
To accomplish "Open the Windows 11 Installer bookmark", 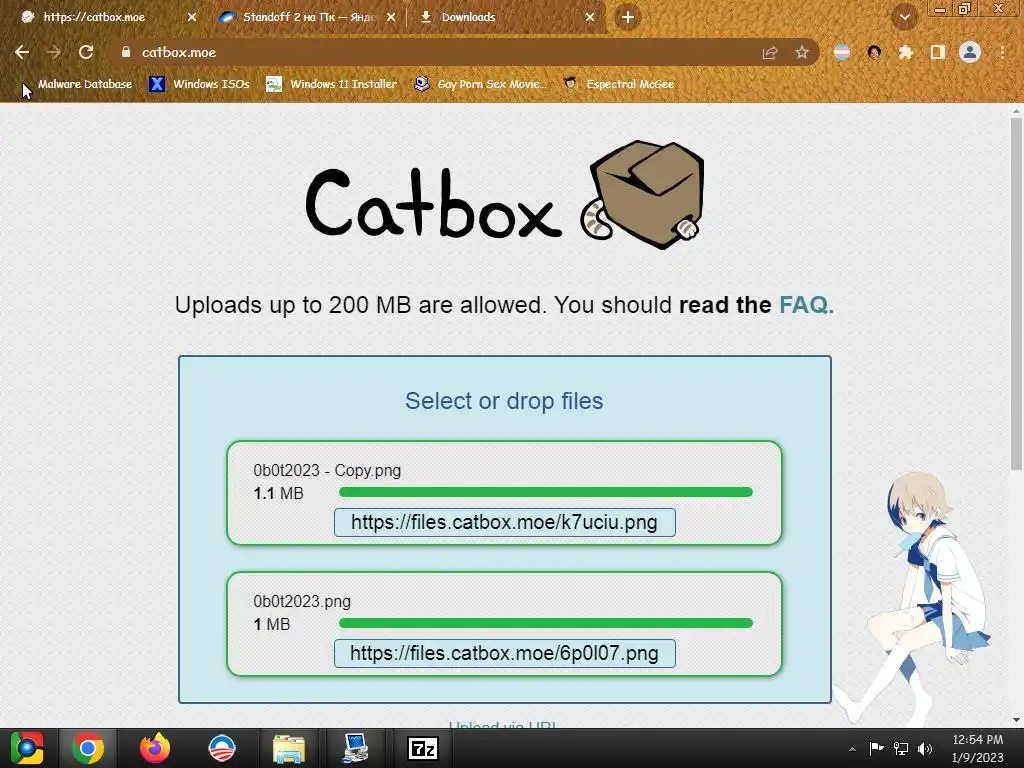I will pyautogui.click(x=332, y=84).
